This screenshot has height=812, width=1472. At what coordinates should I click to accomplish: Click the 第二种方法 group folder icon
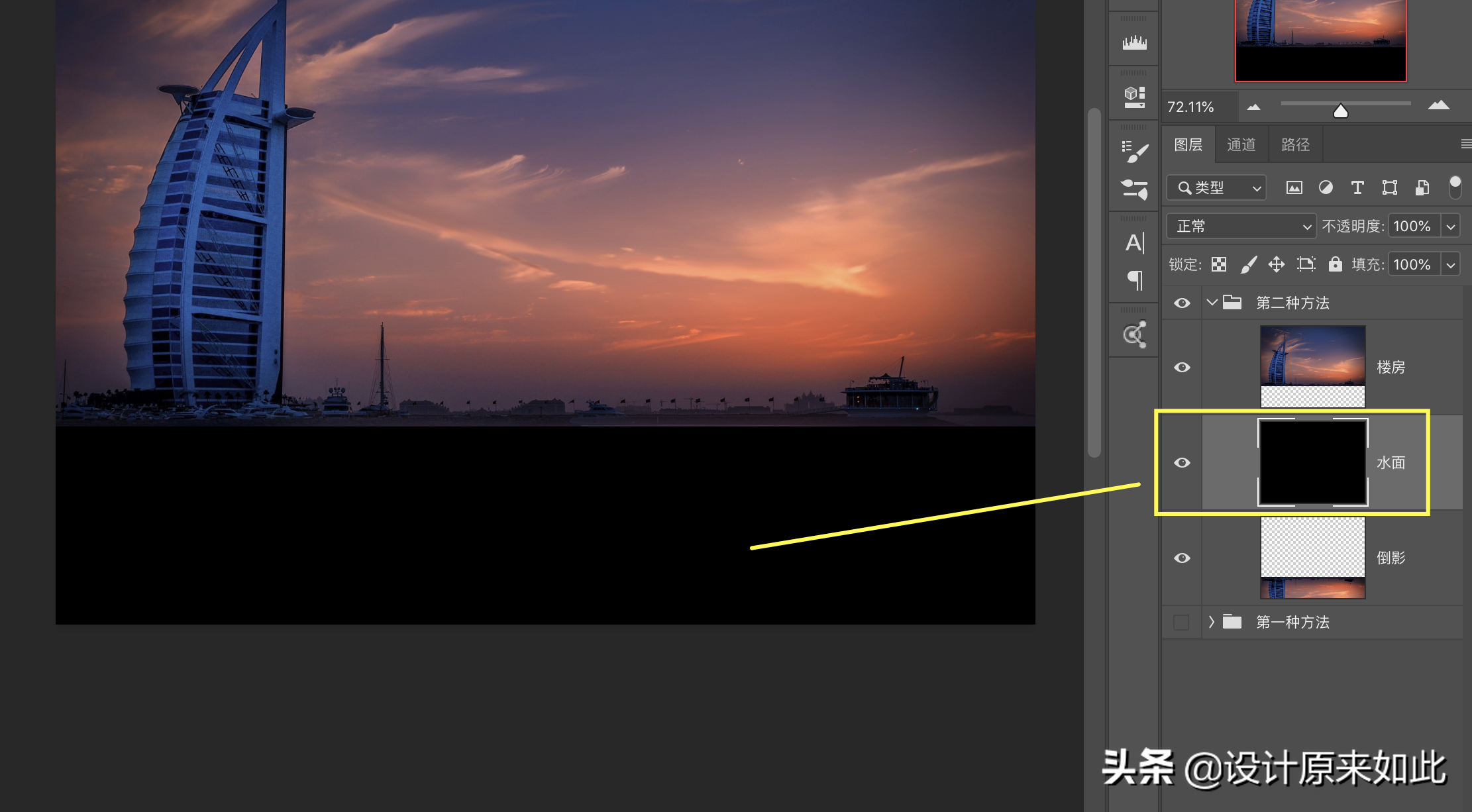click(x=1232, y=303)
